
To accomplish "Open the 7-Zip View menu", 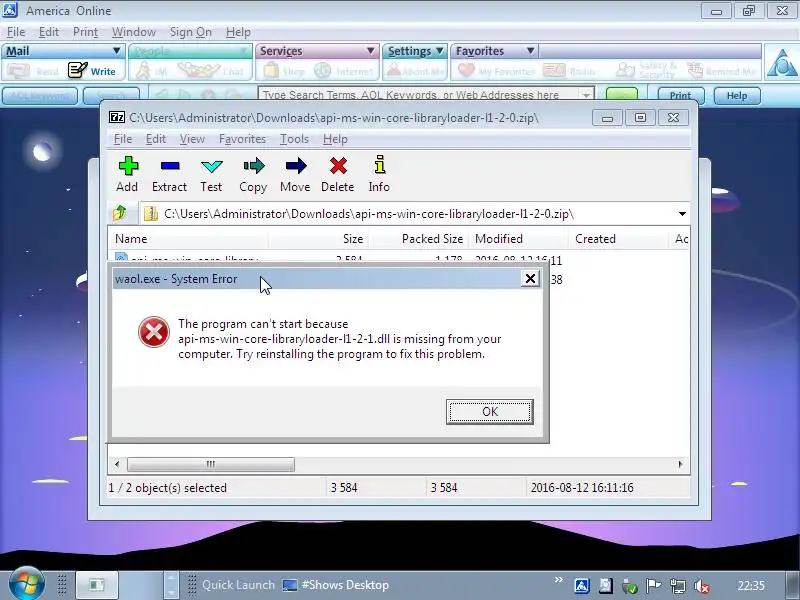I will [x=192, y=139].
